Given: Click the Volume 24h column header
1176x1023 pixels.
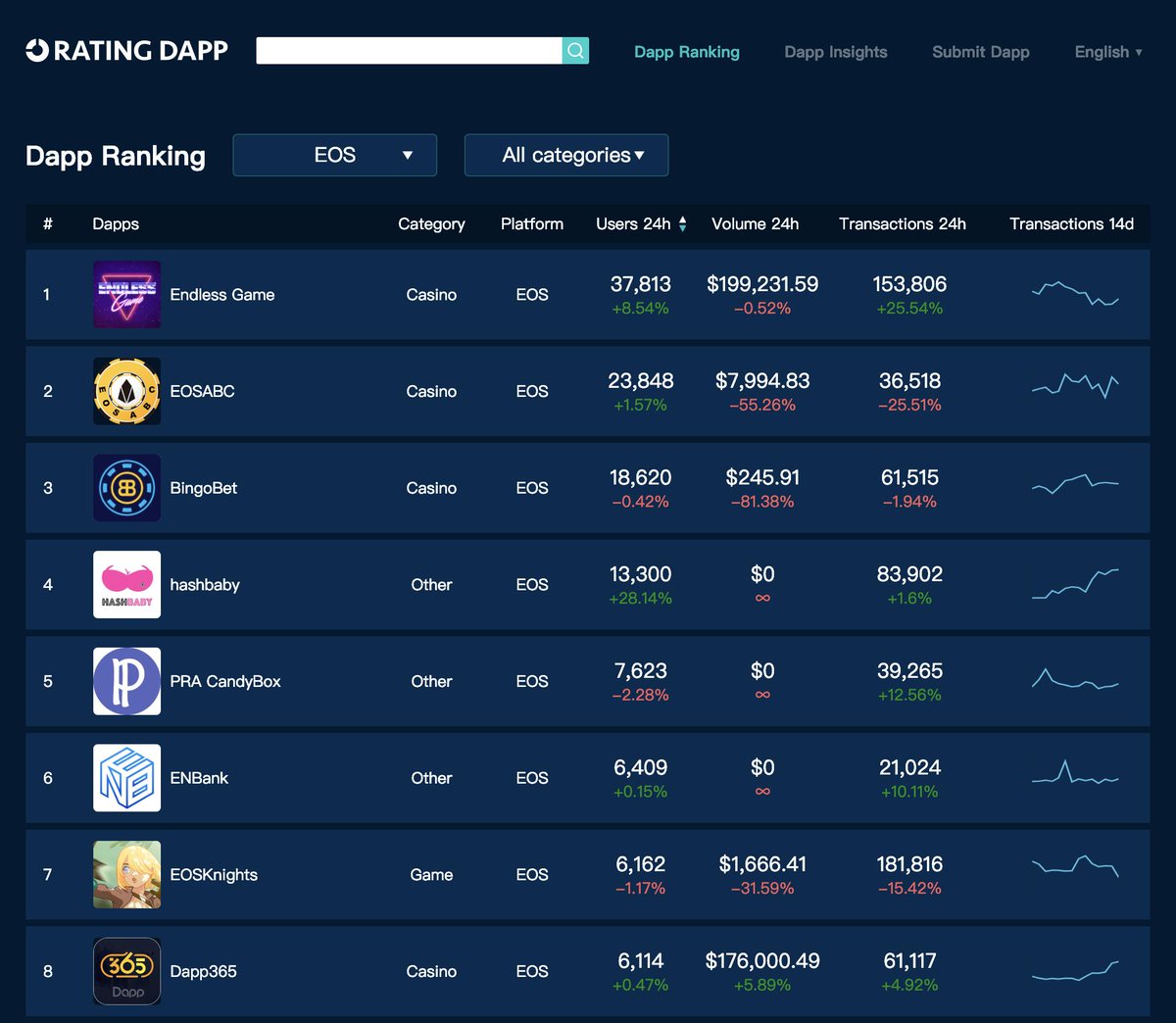Looking at the screenshot, I should [755, 224].
